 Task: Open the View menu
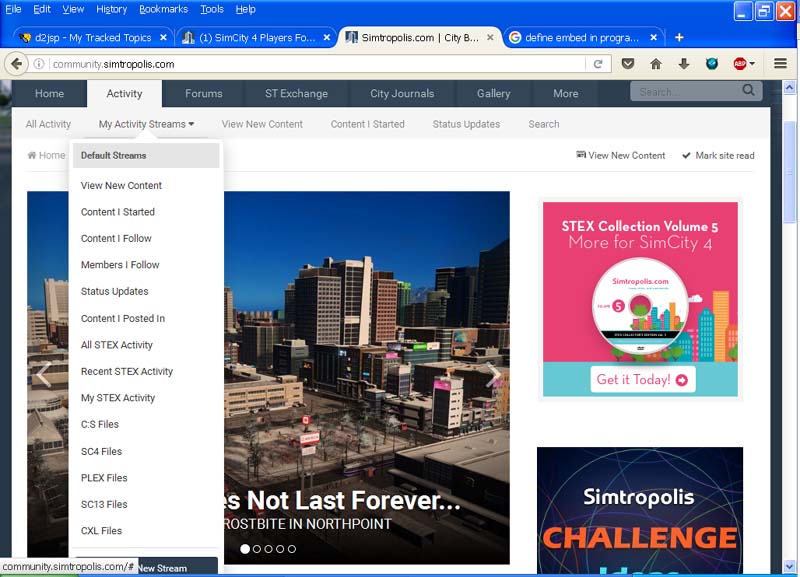tap(73, 9)
